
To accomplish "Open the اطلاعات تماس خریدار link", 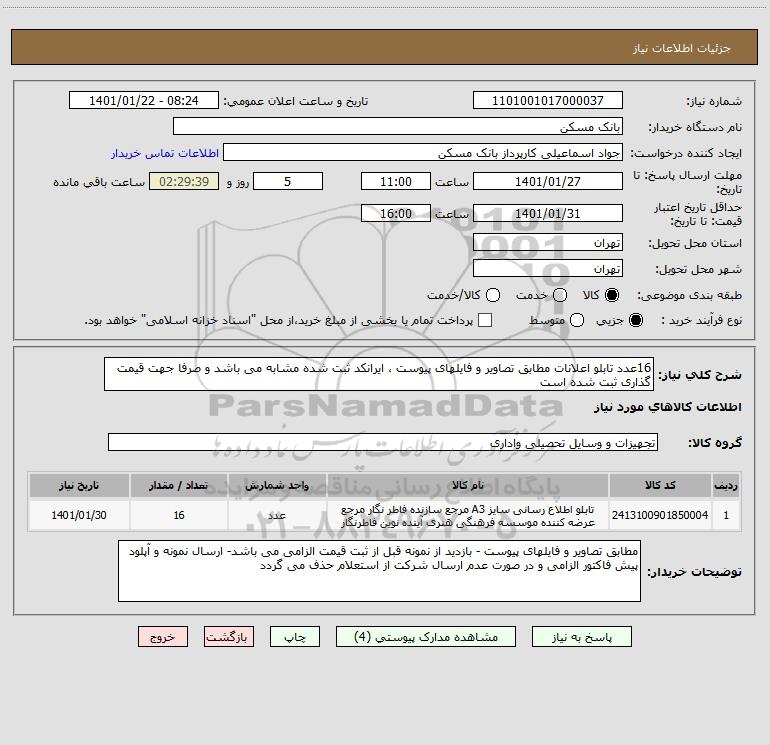I will tap(165, 153).
